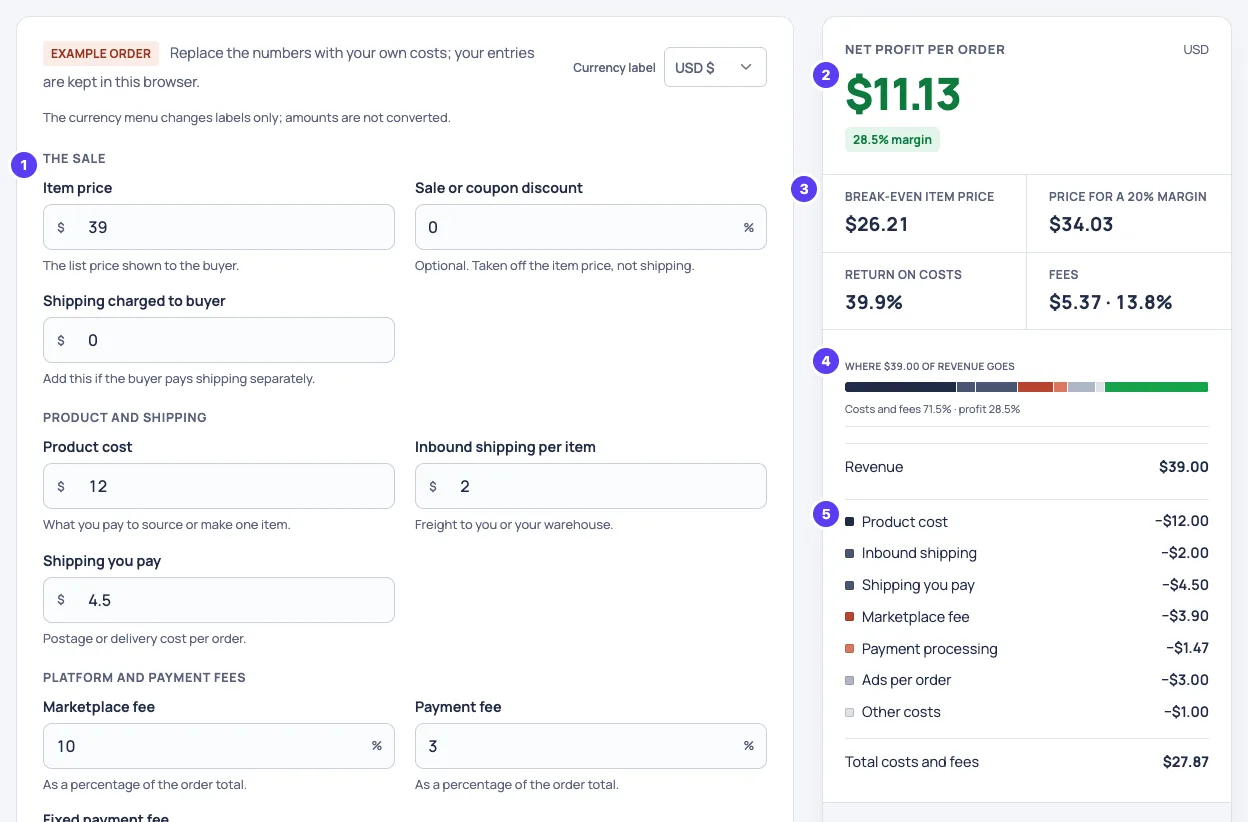
Task: Open the Currency label USD $ dropdown
Action: tap(715, 67)
